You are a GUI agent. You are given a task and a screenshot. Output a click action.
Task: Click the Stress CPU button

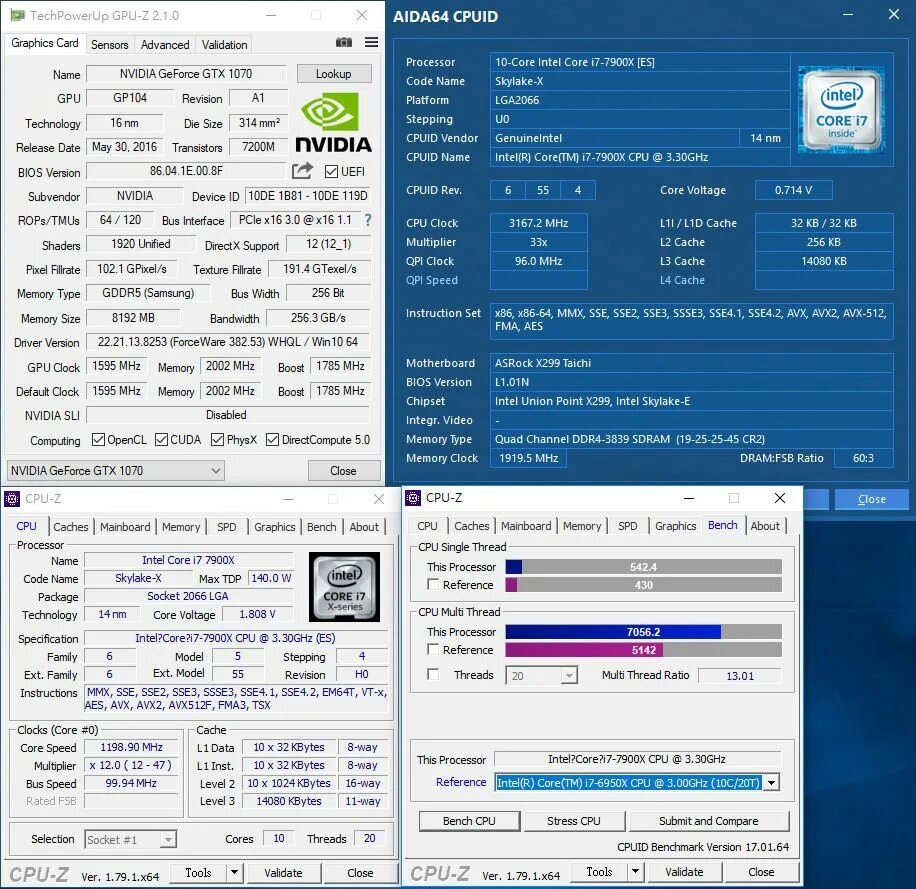[x=574, y=821]
